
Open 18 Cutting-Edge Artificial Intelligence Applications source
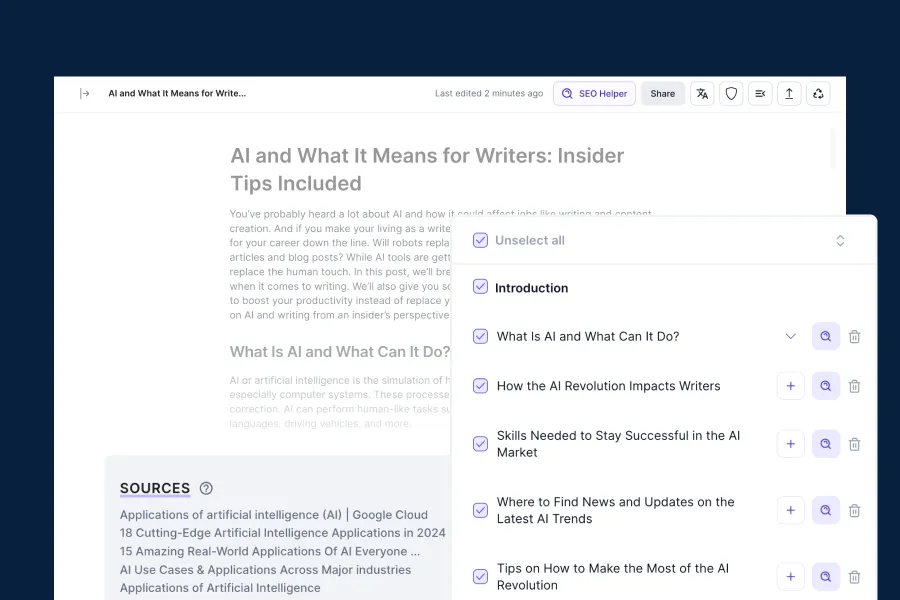(282, 533)
